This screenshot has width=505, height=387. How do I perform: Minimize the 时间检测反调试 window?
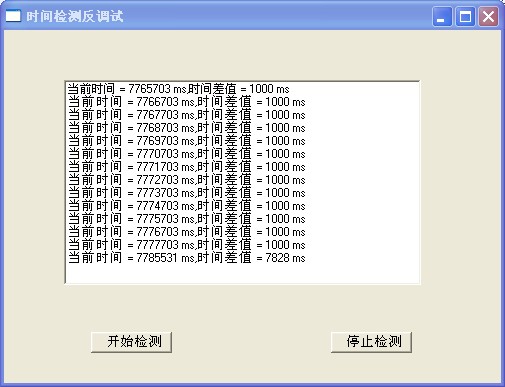pyautogui.click(x=442, y=16)
